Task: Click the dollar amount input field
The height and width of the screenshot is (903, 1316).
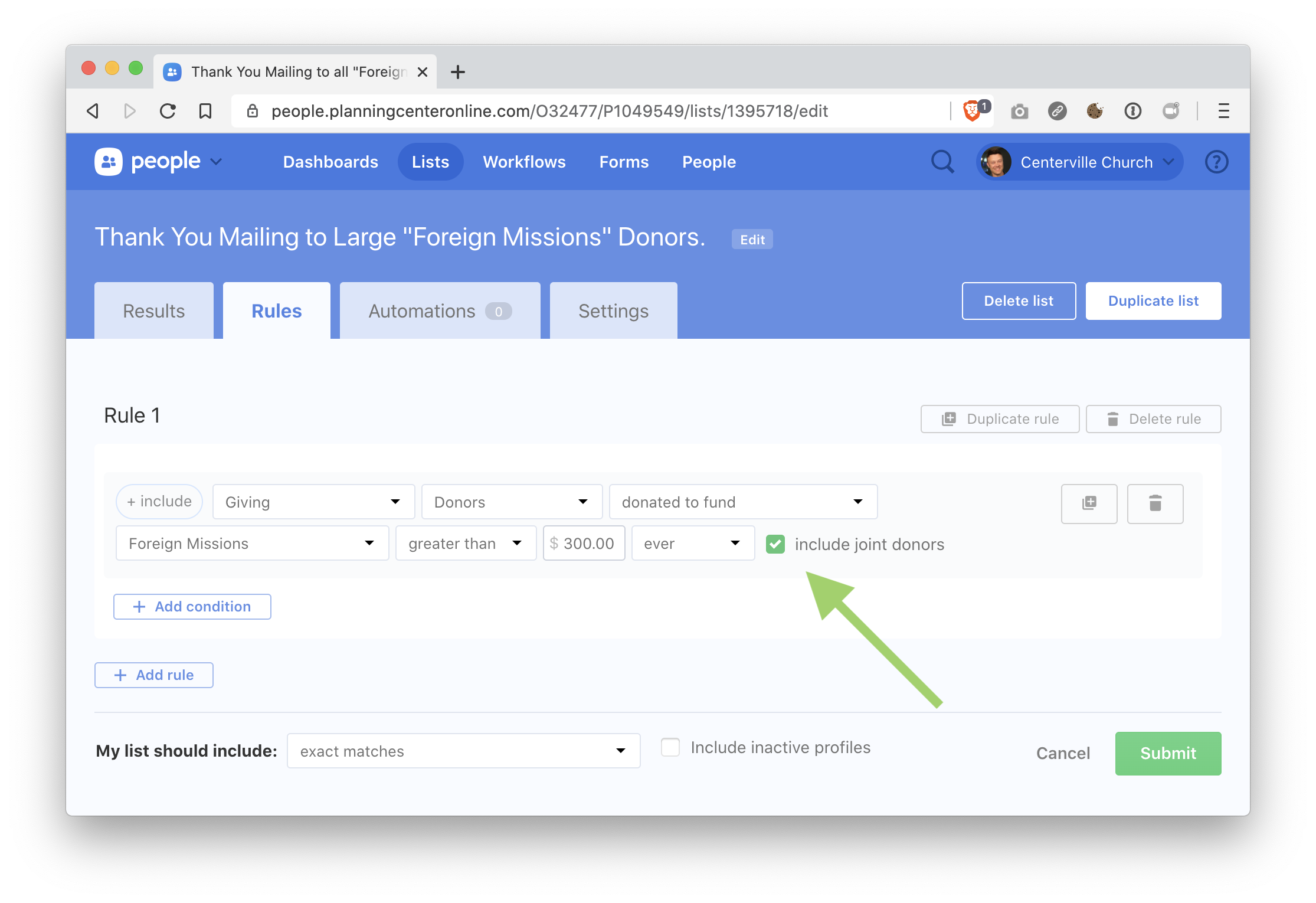Action: [588, 544]
